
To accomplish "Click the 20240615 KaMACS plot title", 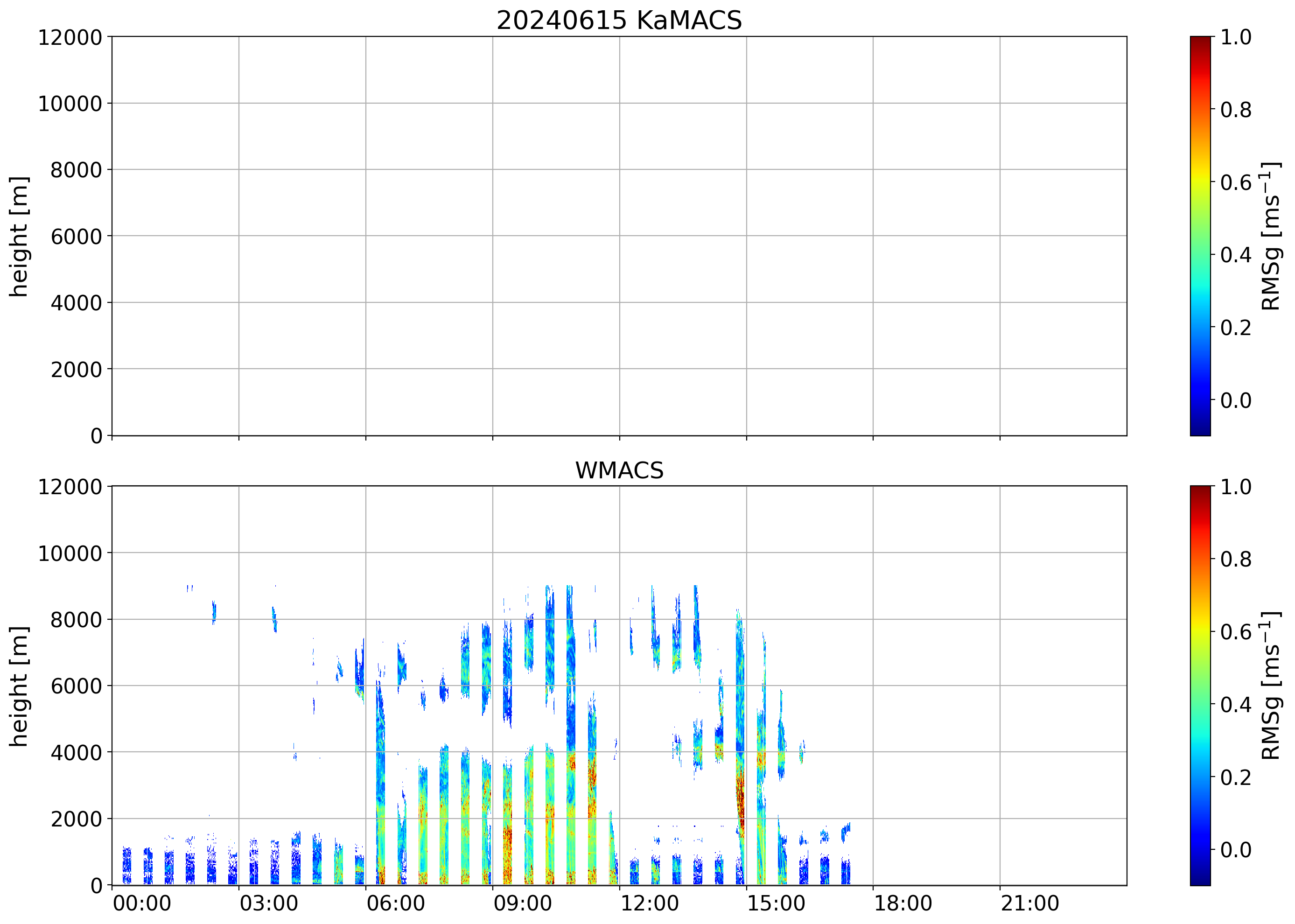I will (619, 21).
